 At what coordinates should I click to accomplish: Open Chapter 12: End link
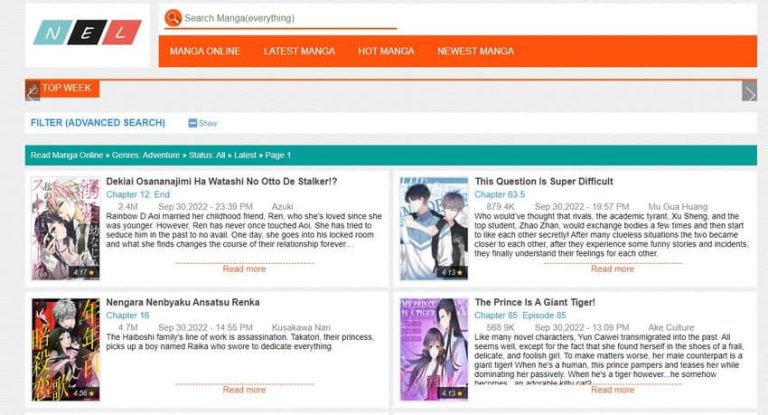pyautogui.click(x=138, y=195)
